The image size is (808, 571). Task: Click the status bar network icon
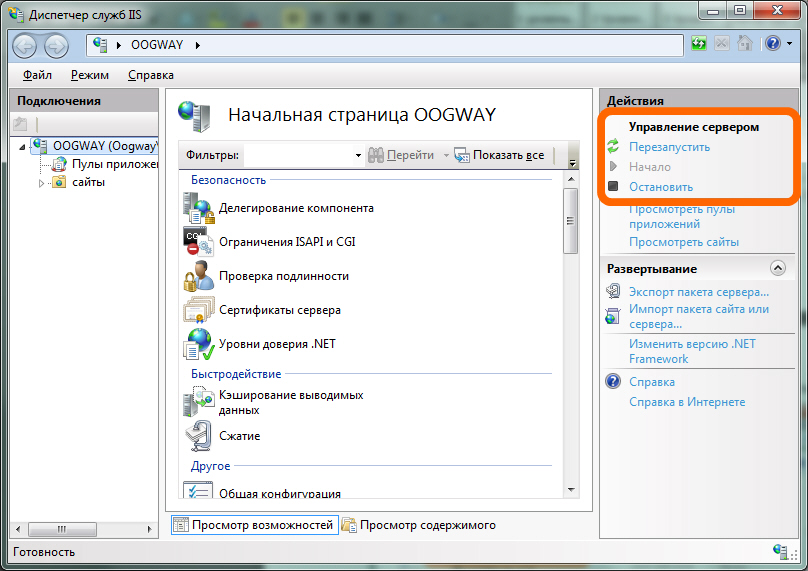click(x=780, y=551)
